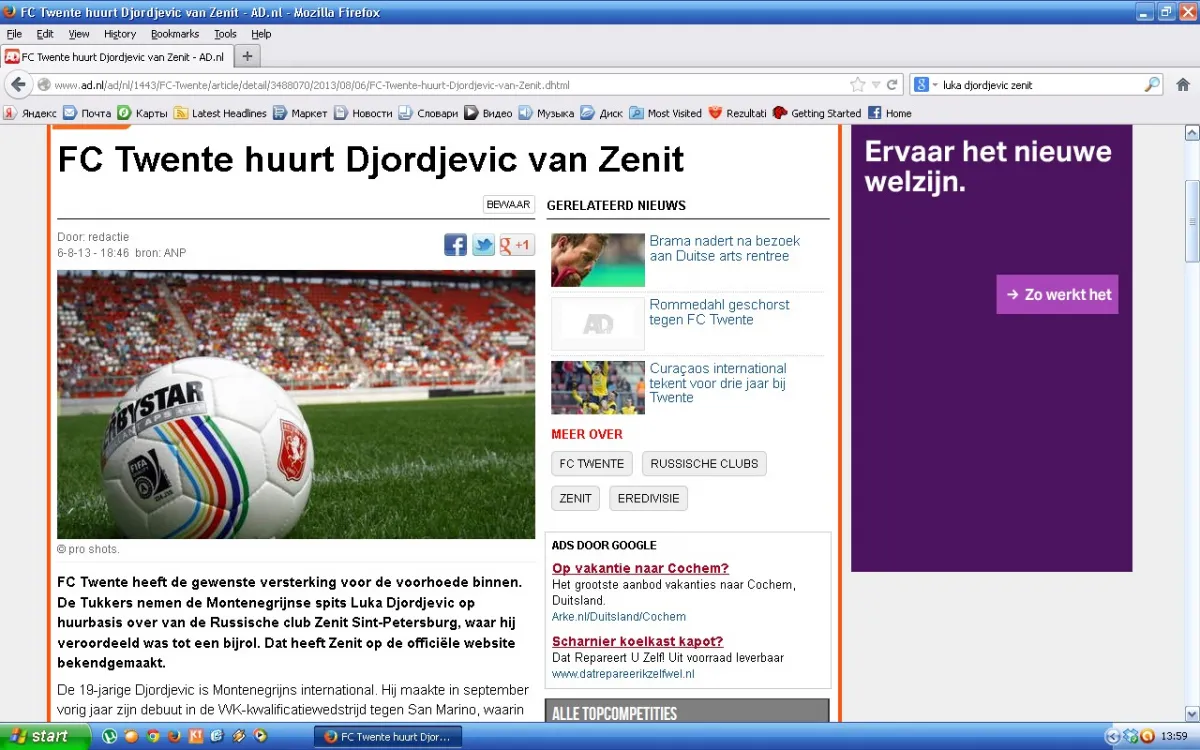Click the FC TWENTE tag
Viewport: 1200px width, 750px height.
click(592, 464)
